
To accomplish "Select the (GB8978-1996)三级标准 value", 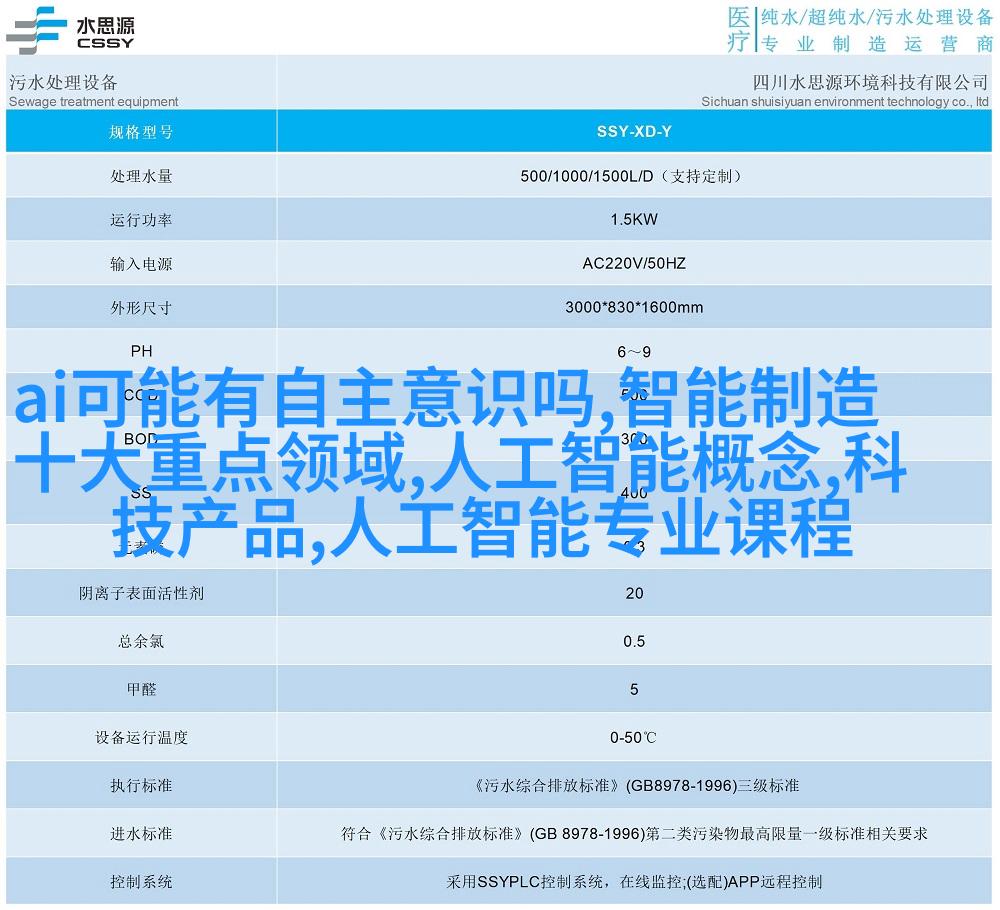I will tap(712, 786).
